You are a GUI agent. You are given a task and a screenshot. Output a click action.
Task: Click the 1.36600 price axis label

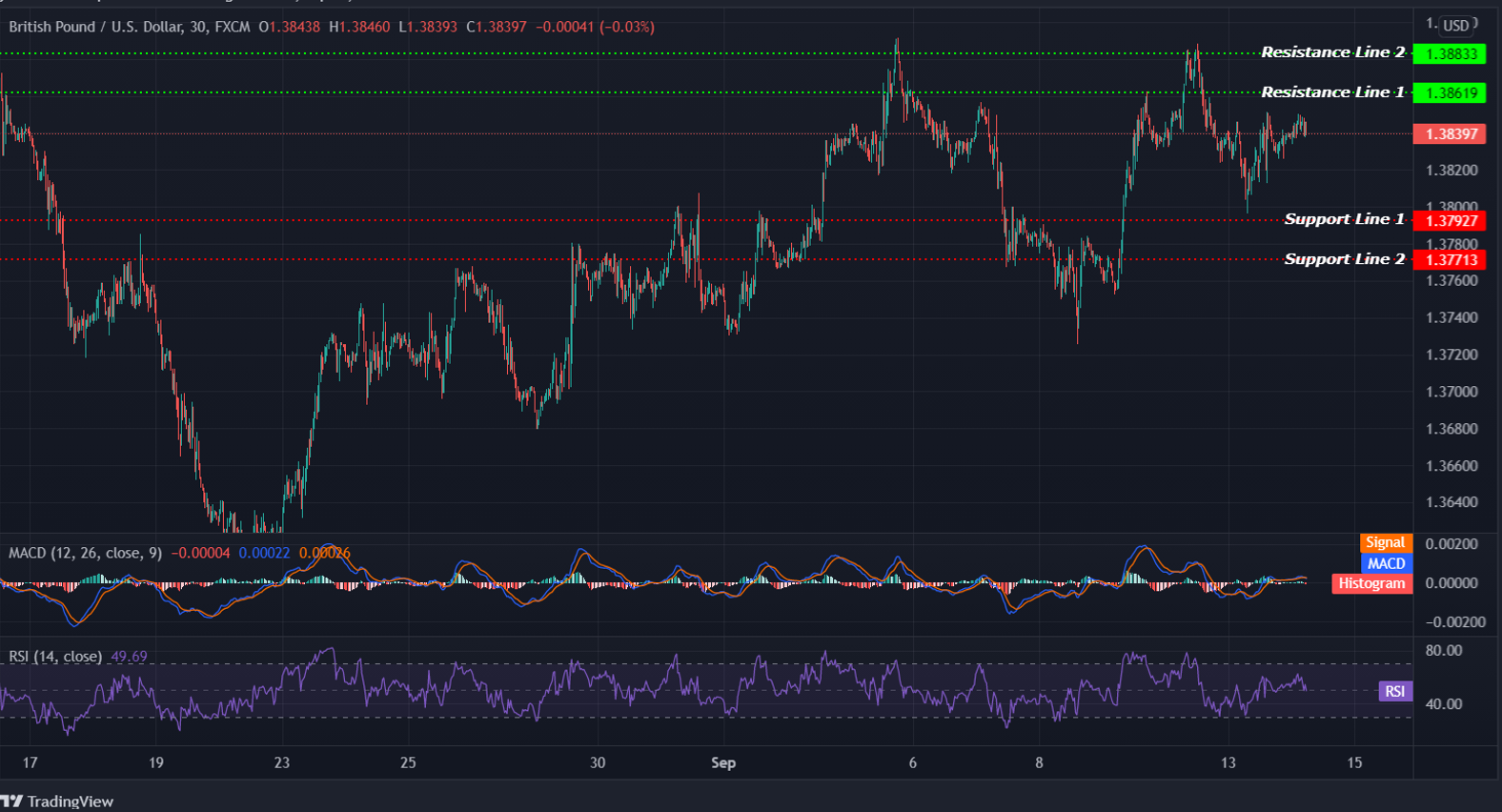click(x=1451, y=466)
